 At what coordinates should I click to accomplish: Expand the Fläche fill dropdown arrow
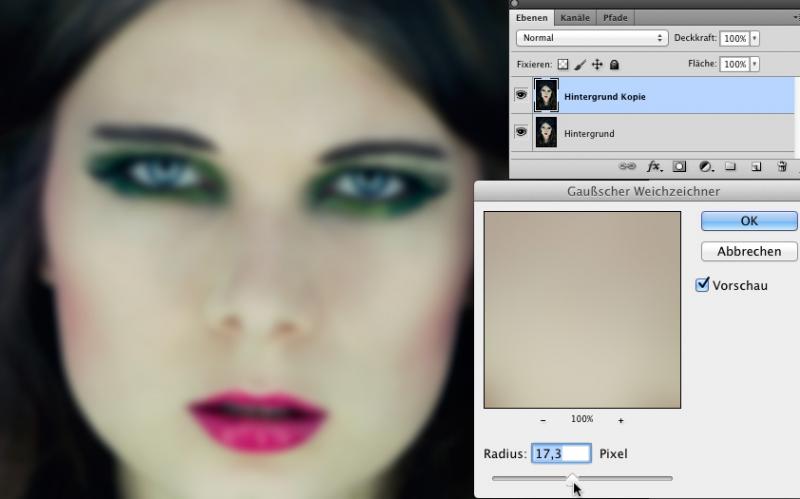(x=754, y=64)
